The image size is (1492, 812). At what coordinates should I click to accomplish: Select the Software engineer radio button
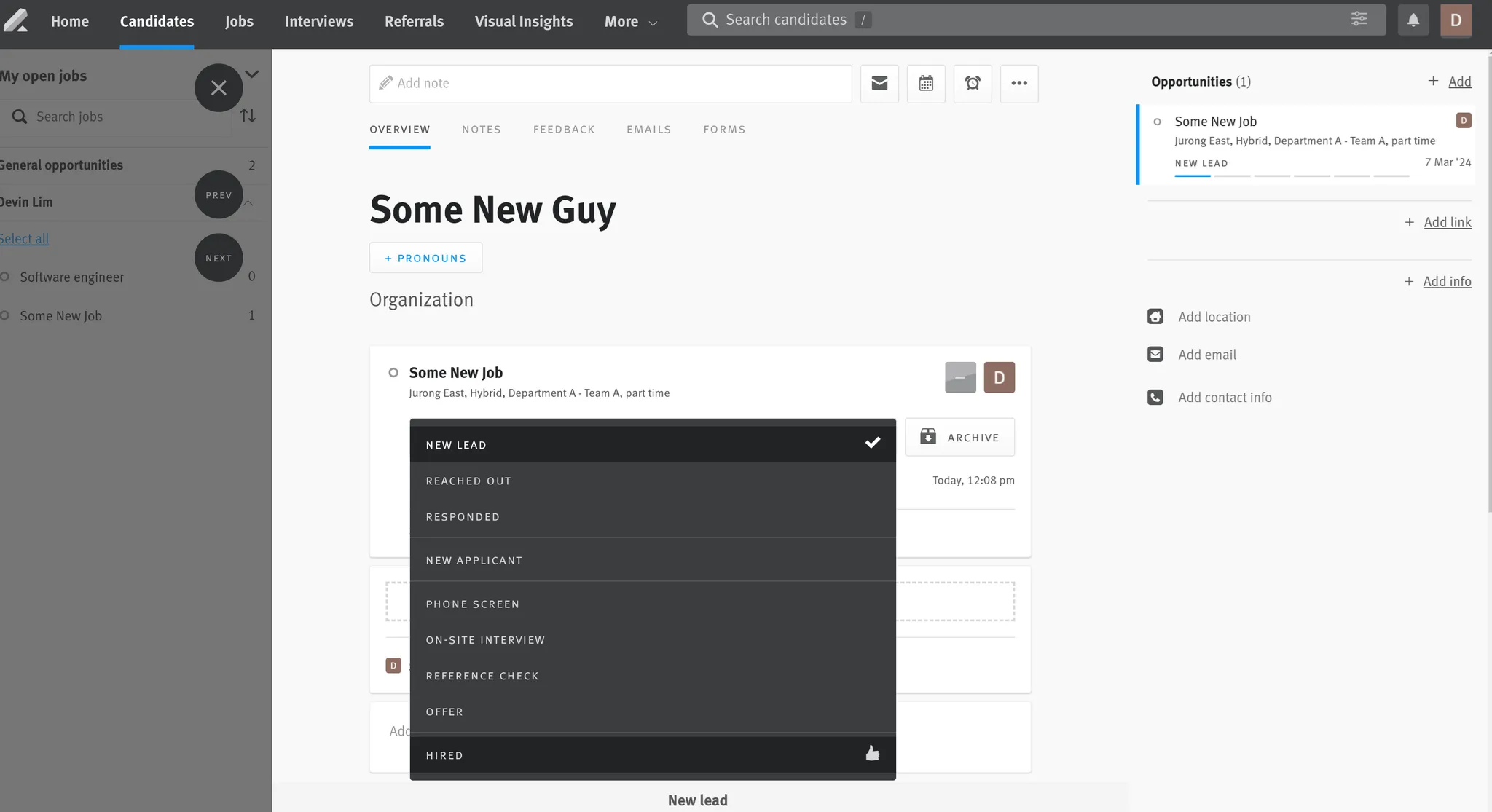[5, 277]
